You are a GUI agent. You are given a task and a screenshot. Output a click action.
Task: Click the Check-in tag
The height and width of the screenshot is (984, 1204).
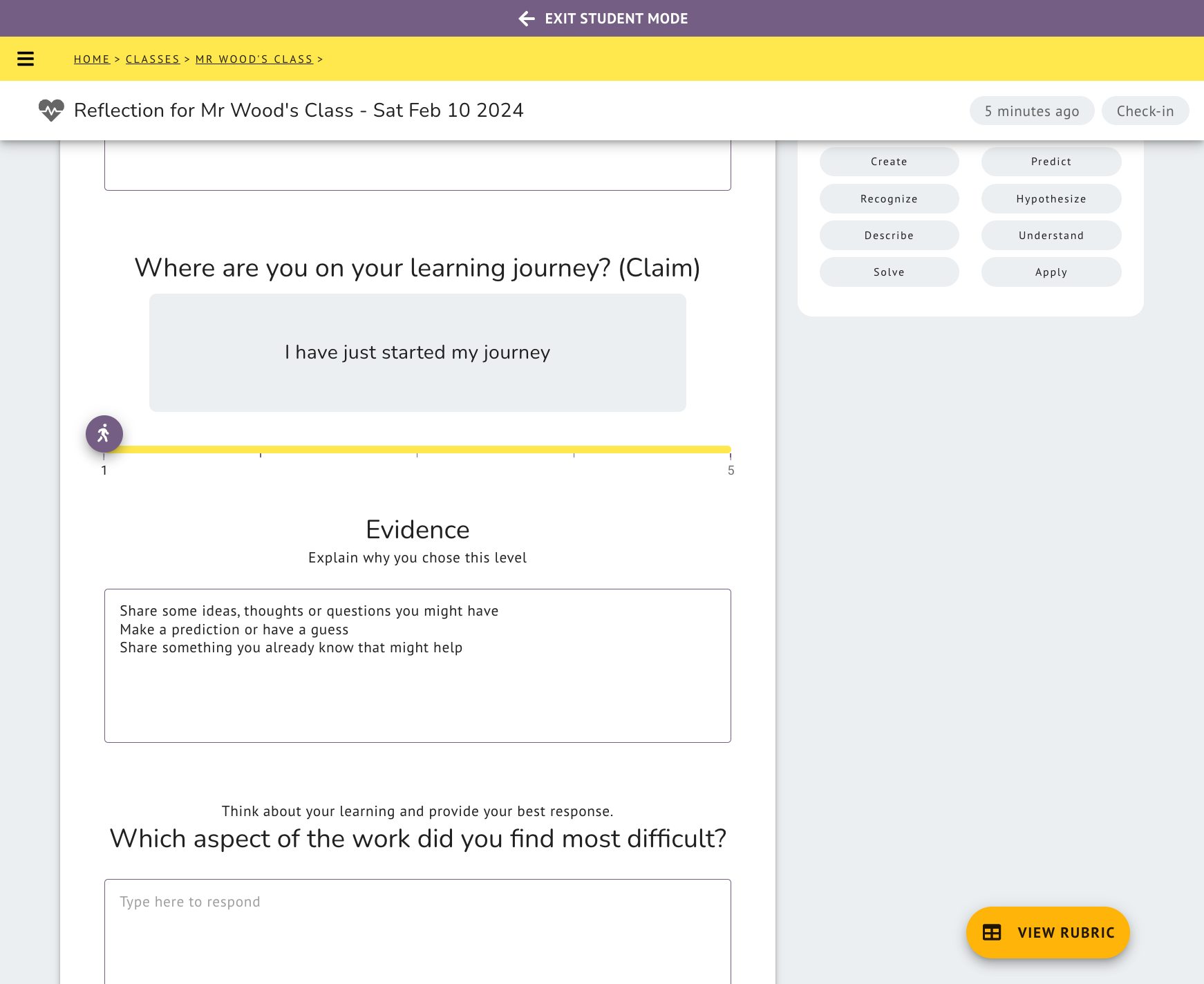1145,111
